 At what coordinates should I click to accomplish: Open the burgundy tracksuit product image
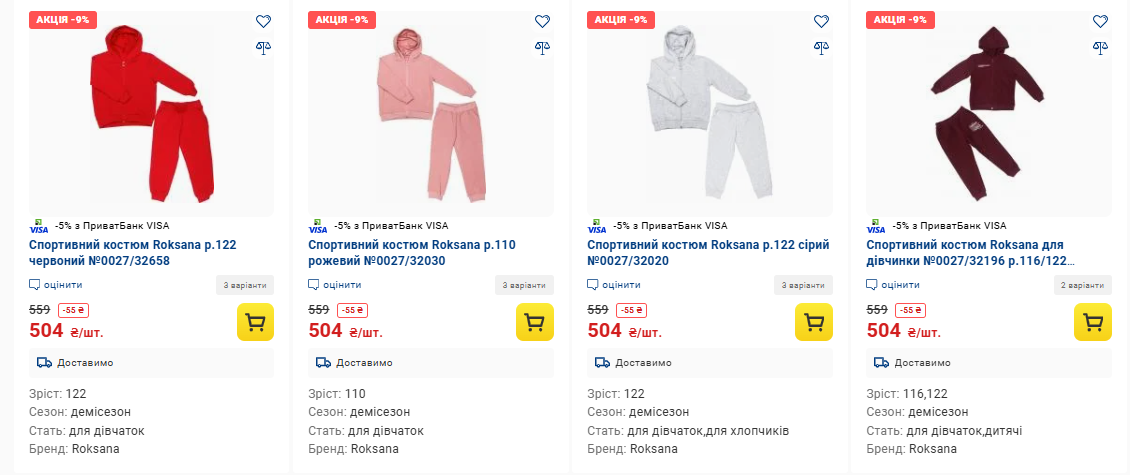988,115
